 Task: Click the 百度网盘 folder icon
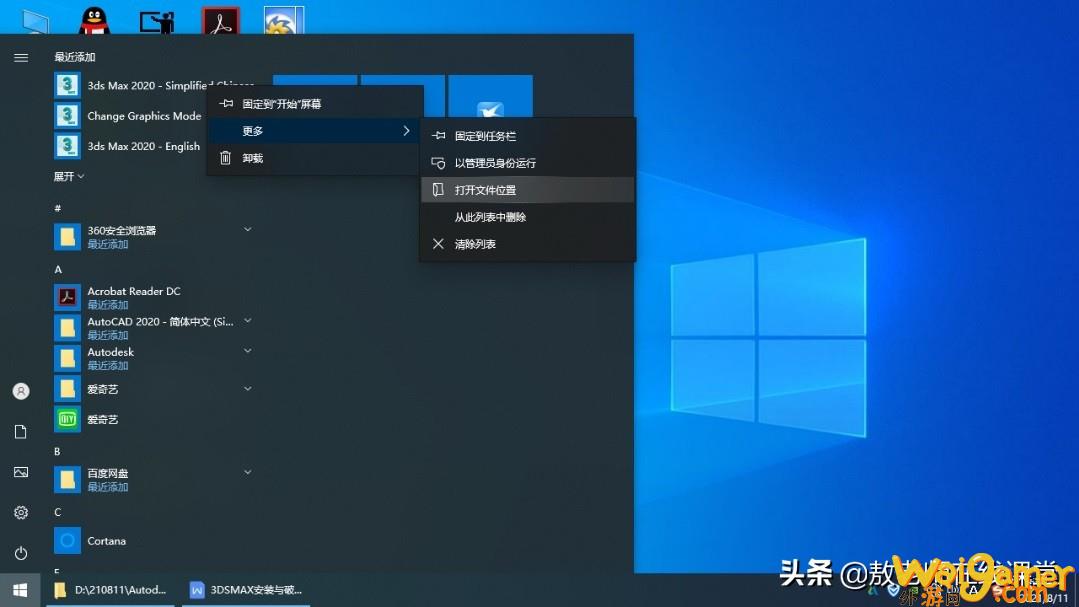click(x=67, y=480)
